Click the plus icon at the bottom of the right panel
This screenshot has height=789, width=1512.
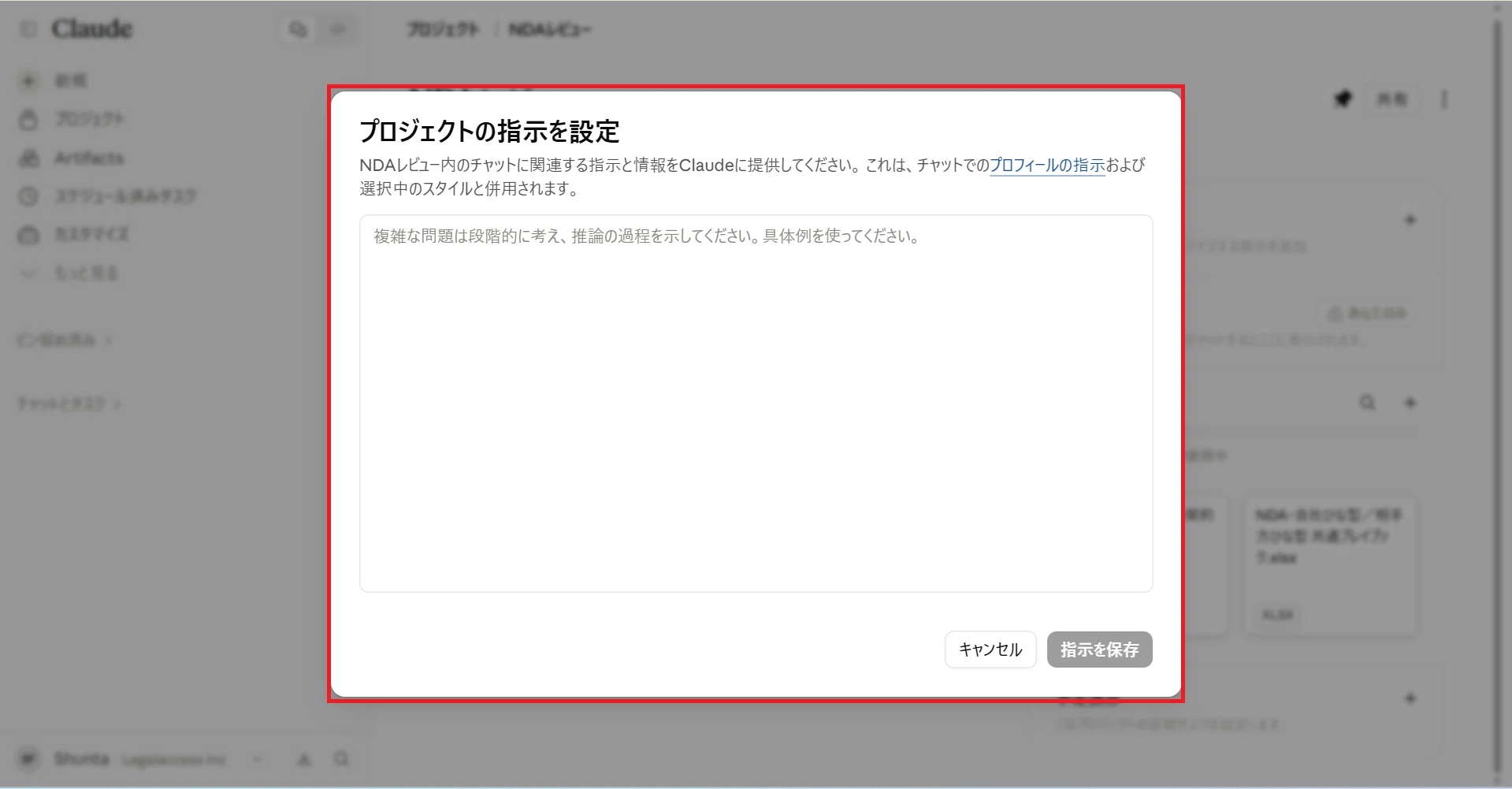pos(1410,698)
